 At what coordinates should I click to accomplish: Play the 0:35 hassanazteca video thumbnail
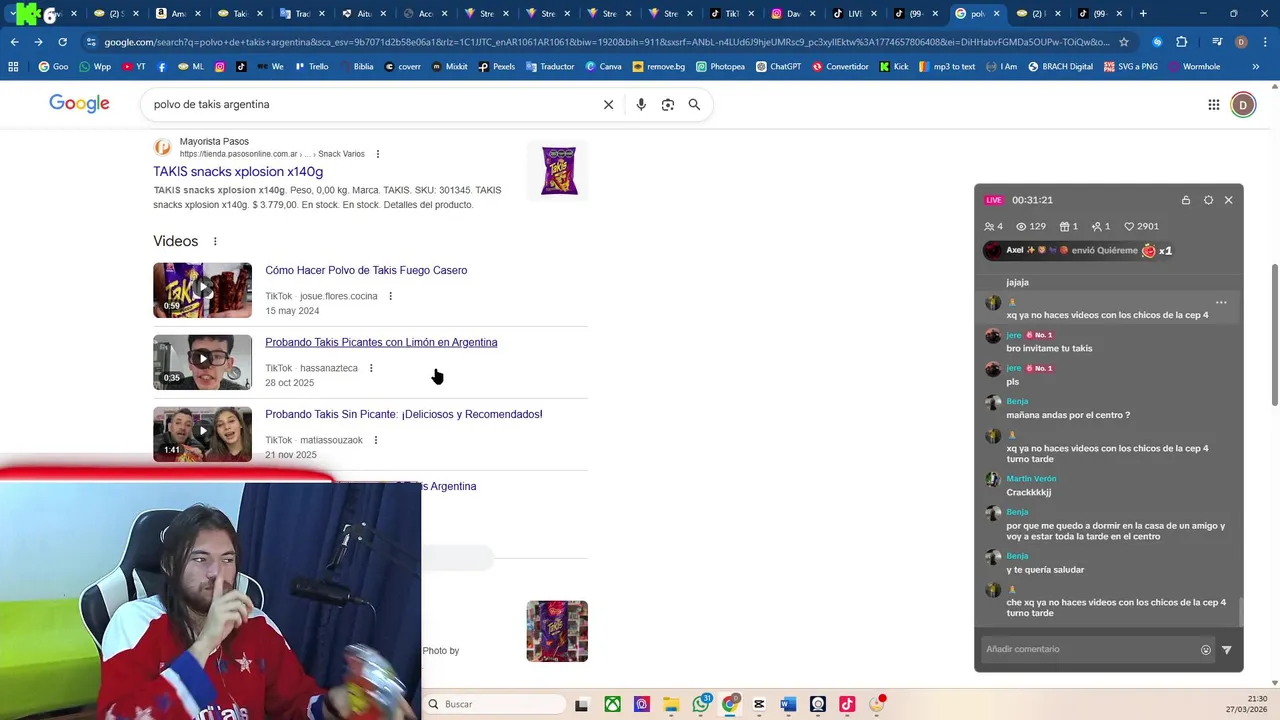202,362
